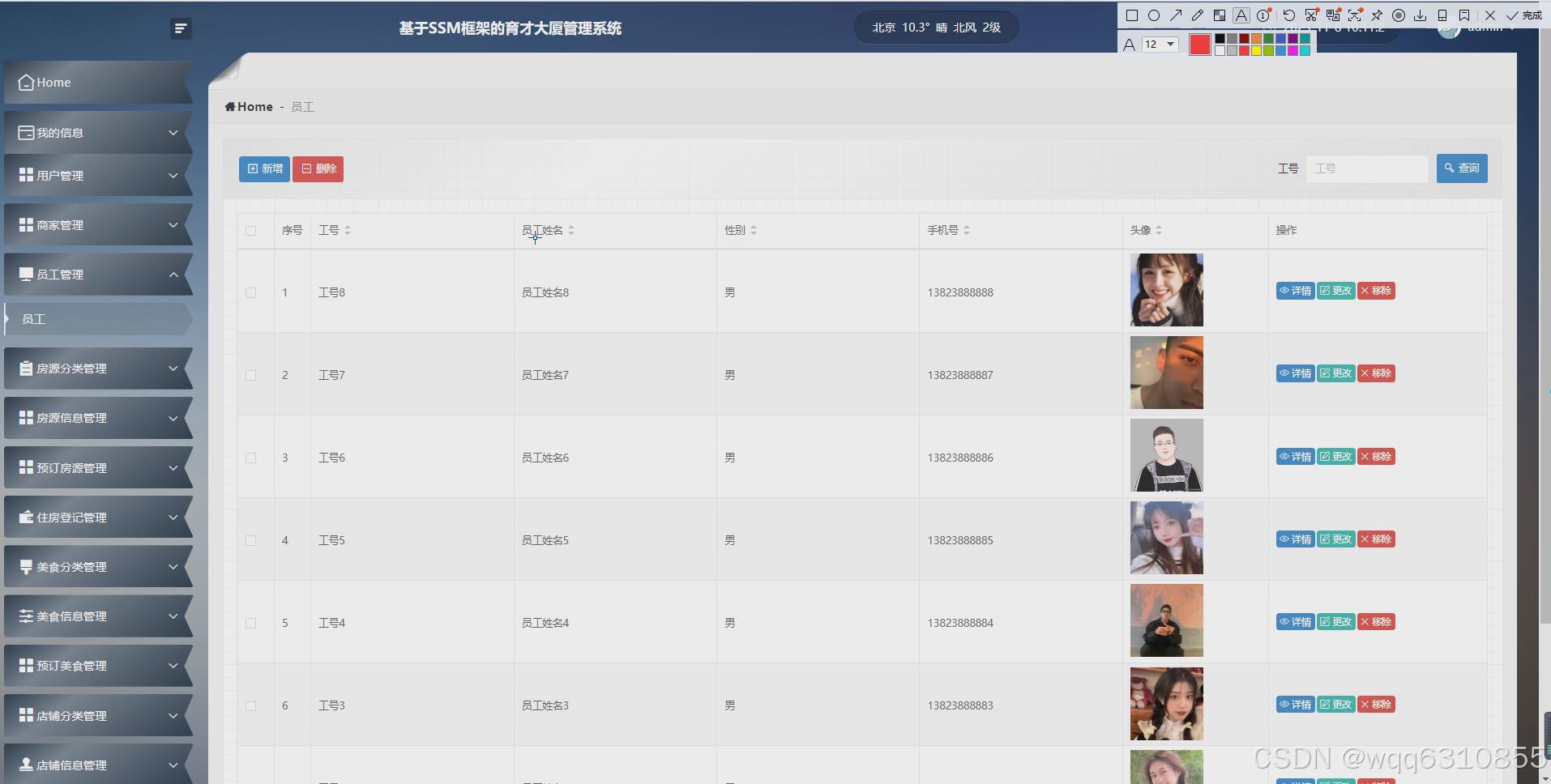Check the row checkbox for 工号5
1551x784 pixels.
[250, 540]
